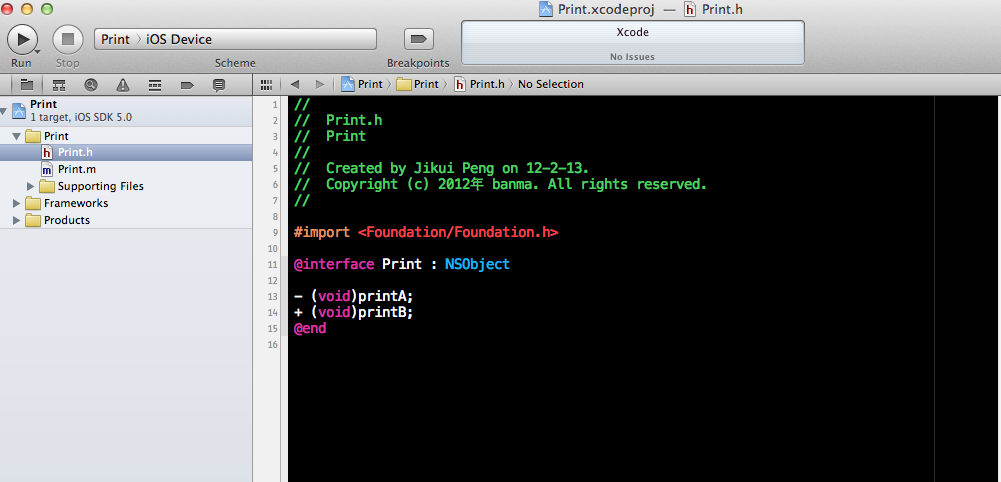Click the @interface keyword

(x=334, y=264)
